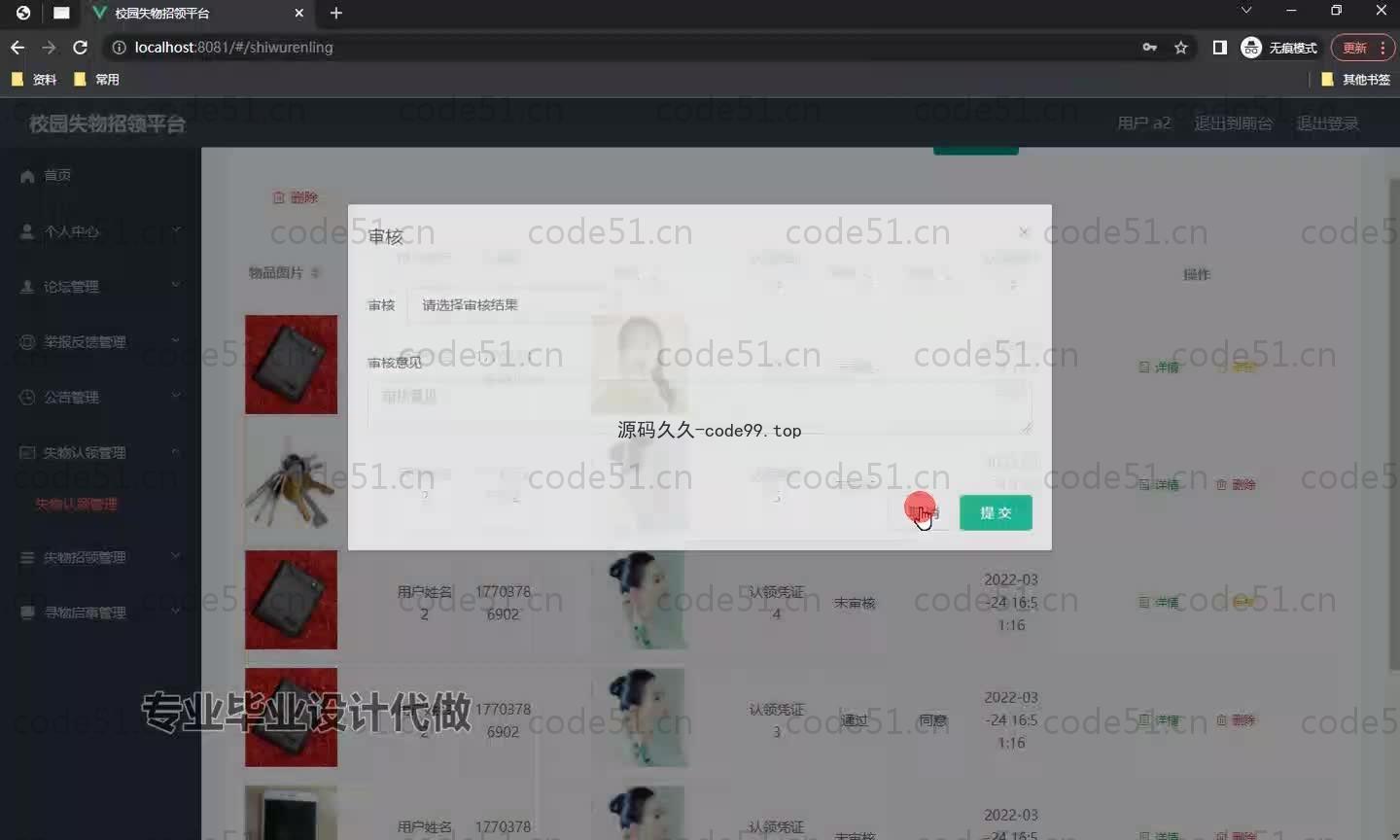This screenshot has height=840, width=1400.
Task: View site information icon beside localhost URL
Action: click(119, 47)
